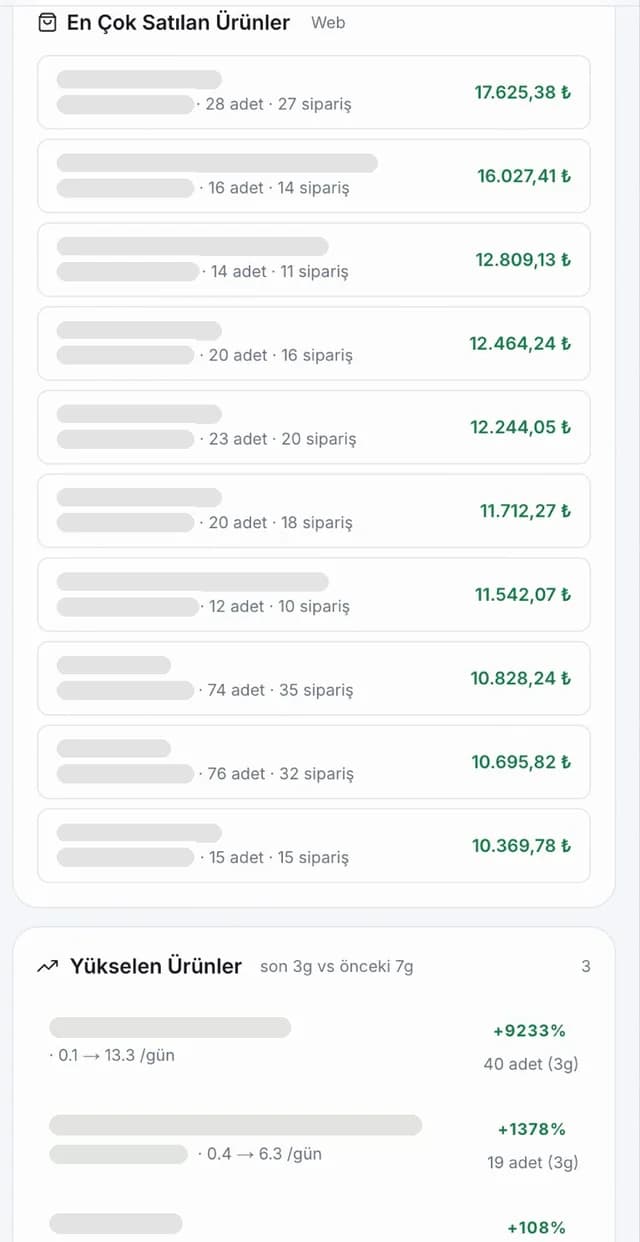Click the count 3 in Yükselen Ürünler header
The image size is (640, 1242).
coord(586,966)
